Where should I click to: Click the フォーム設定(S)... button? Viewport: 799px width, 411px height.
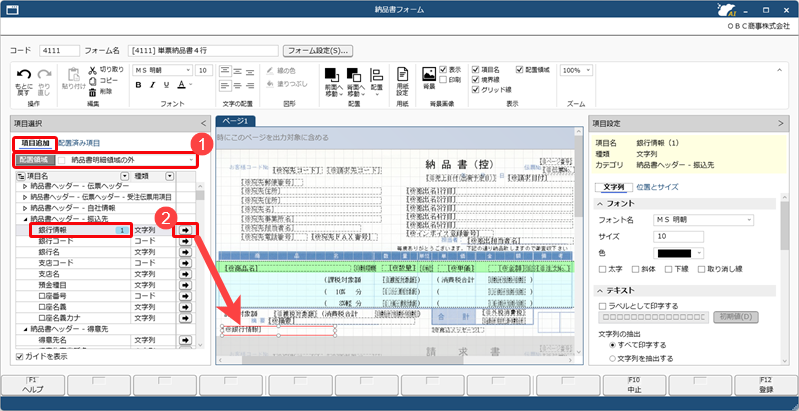point(318,51)
